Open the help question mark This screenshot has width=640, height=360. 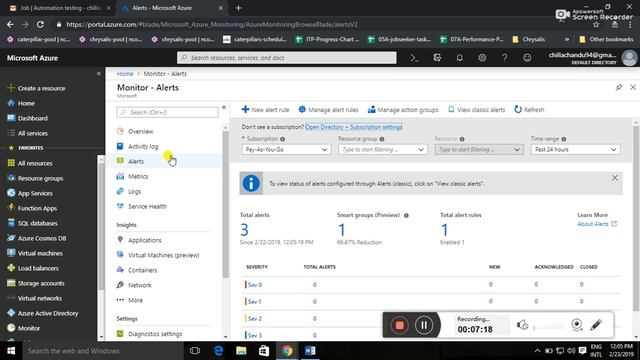[x=504, y=58]
